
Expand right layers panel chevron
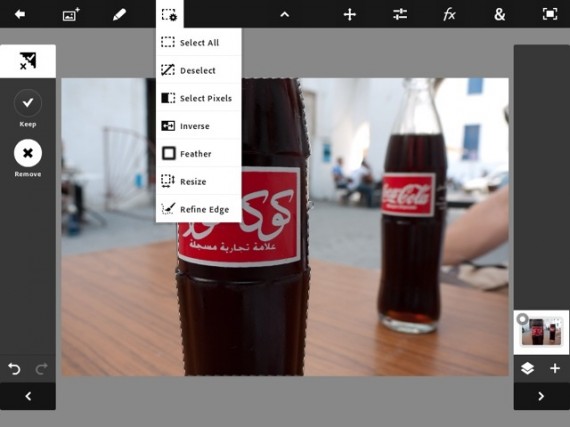pos(541,396)
